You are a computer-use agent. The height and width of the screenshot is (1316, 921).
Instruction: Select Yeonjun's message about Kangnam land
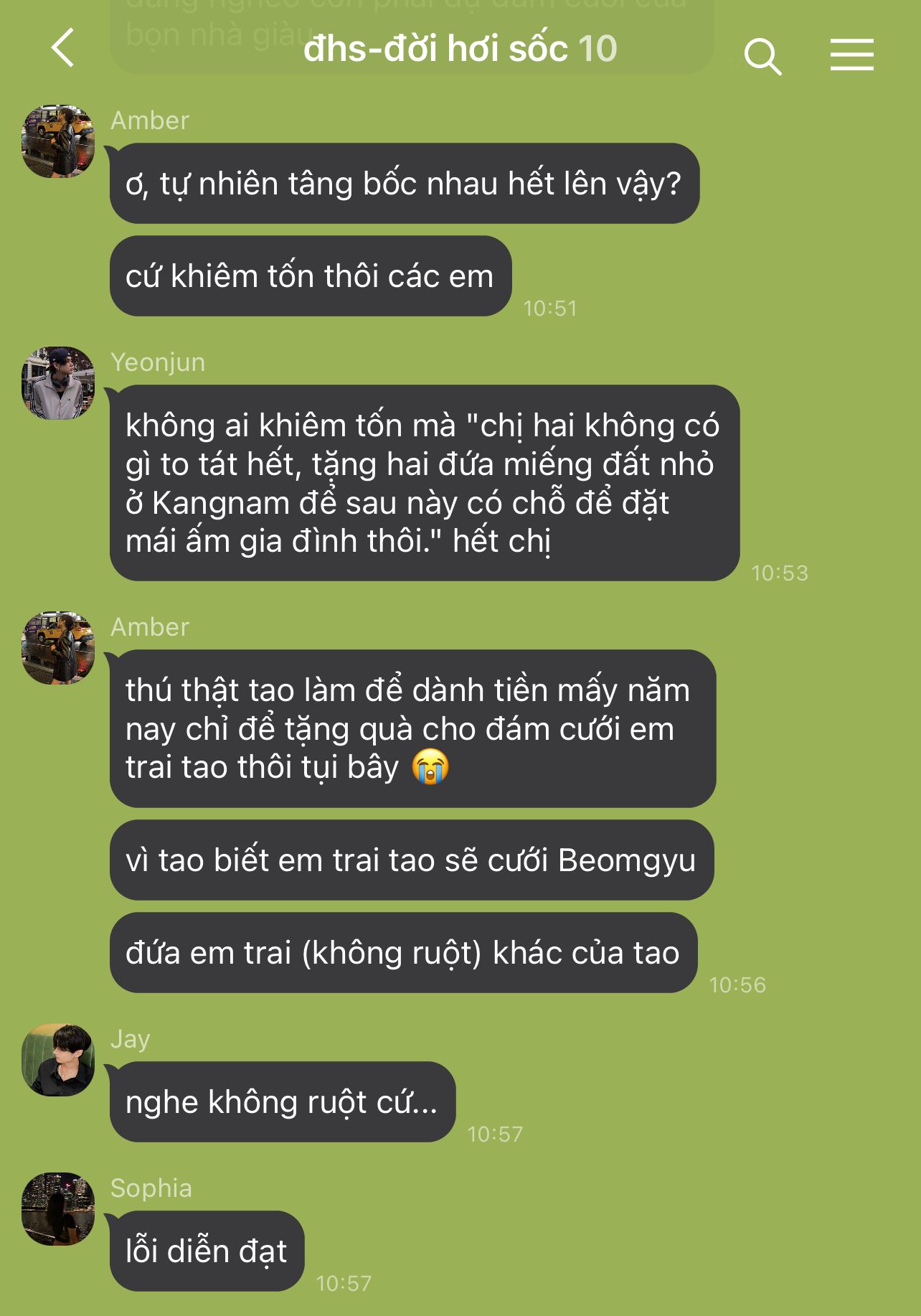425,483
